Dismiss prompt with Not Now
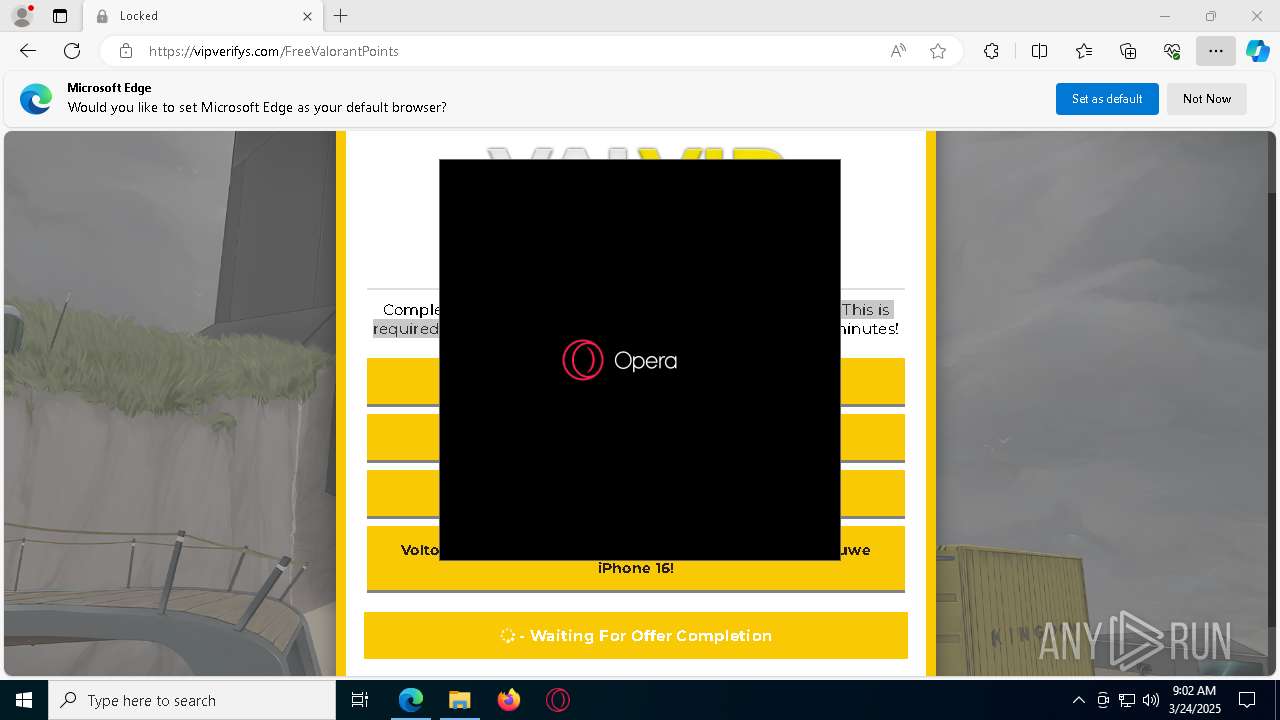This screenshot has width=1280, height=720. click(x=1207, y=99)
